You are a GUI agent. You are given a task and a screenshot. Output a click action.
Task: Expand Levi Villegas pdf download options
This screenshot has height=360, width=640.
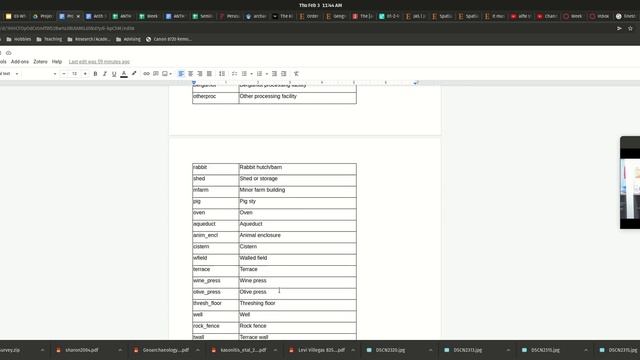[x=353, y=350]
